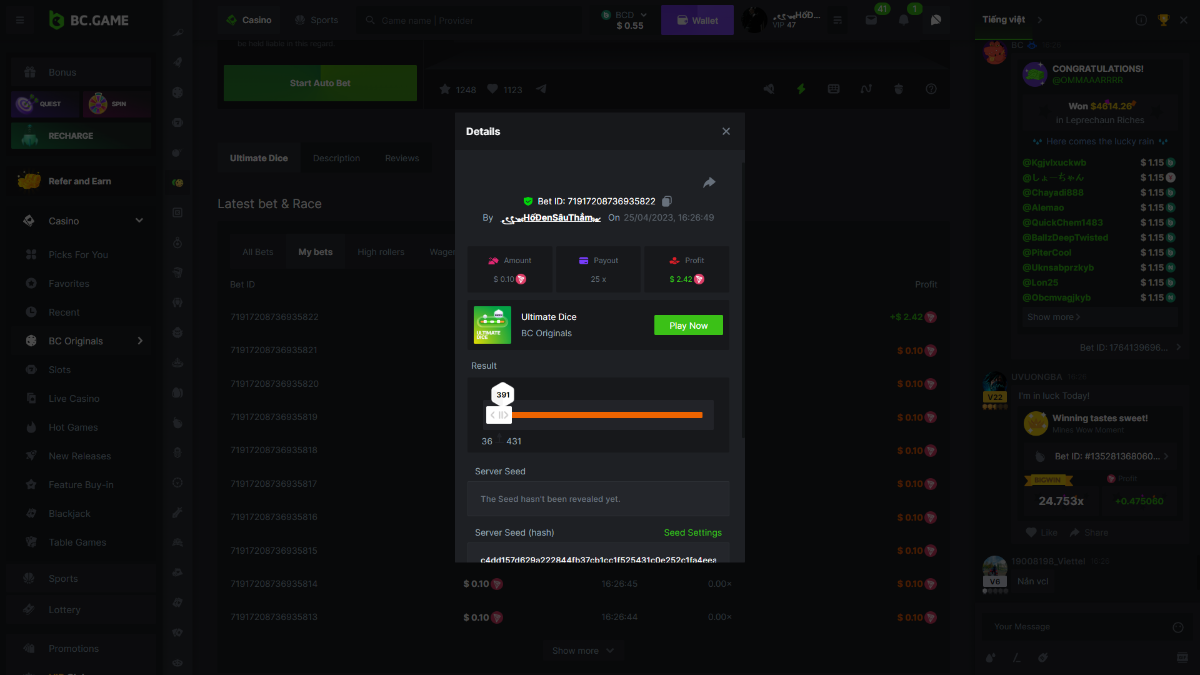This screenshot has height=675, width=1200.
Task: Open the Wallet
Action: [x=697, y=20]
